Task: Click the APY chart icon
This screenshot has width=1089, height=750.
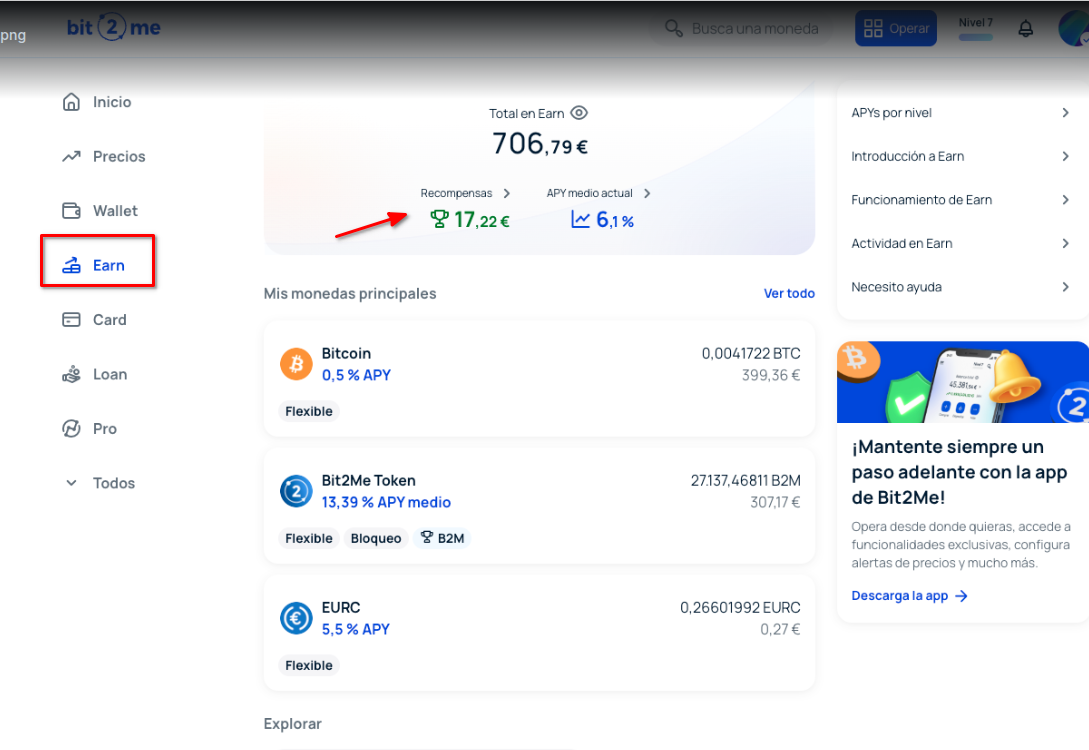Action: (x=581, y=219)
